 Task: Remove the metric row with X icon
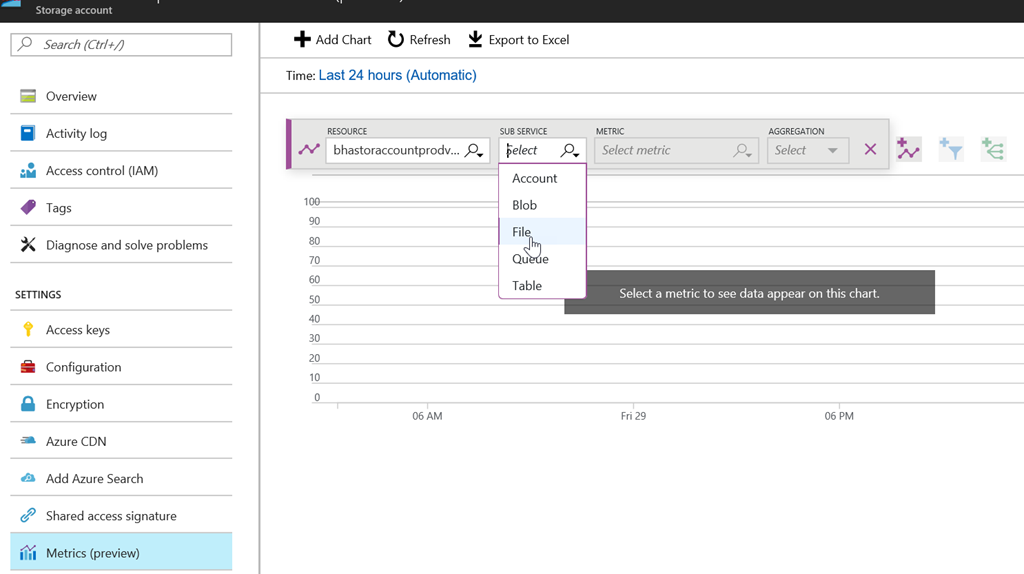point(870,149)
